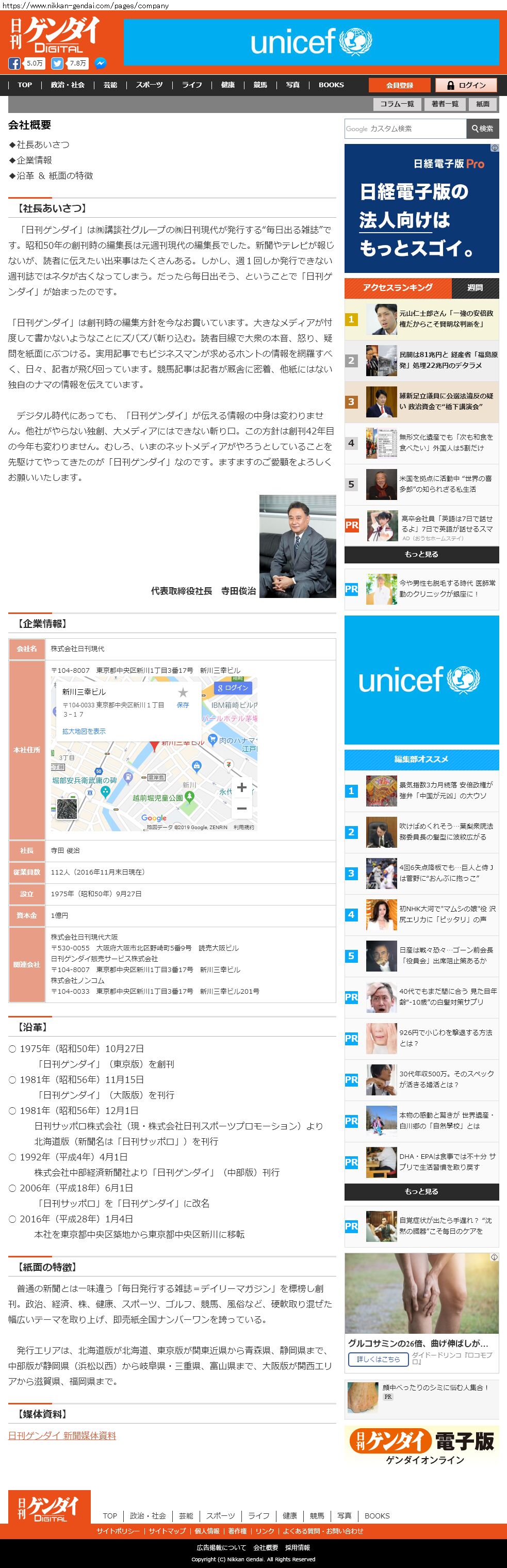Screen dimensions: 507x1568
Task: Click the Twitter share icon
Action: pyautogui.click(x=57, y=63)
